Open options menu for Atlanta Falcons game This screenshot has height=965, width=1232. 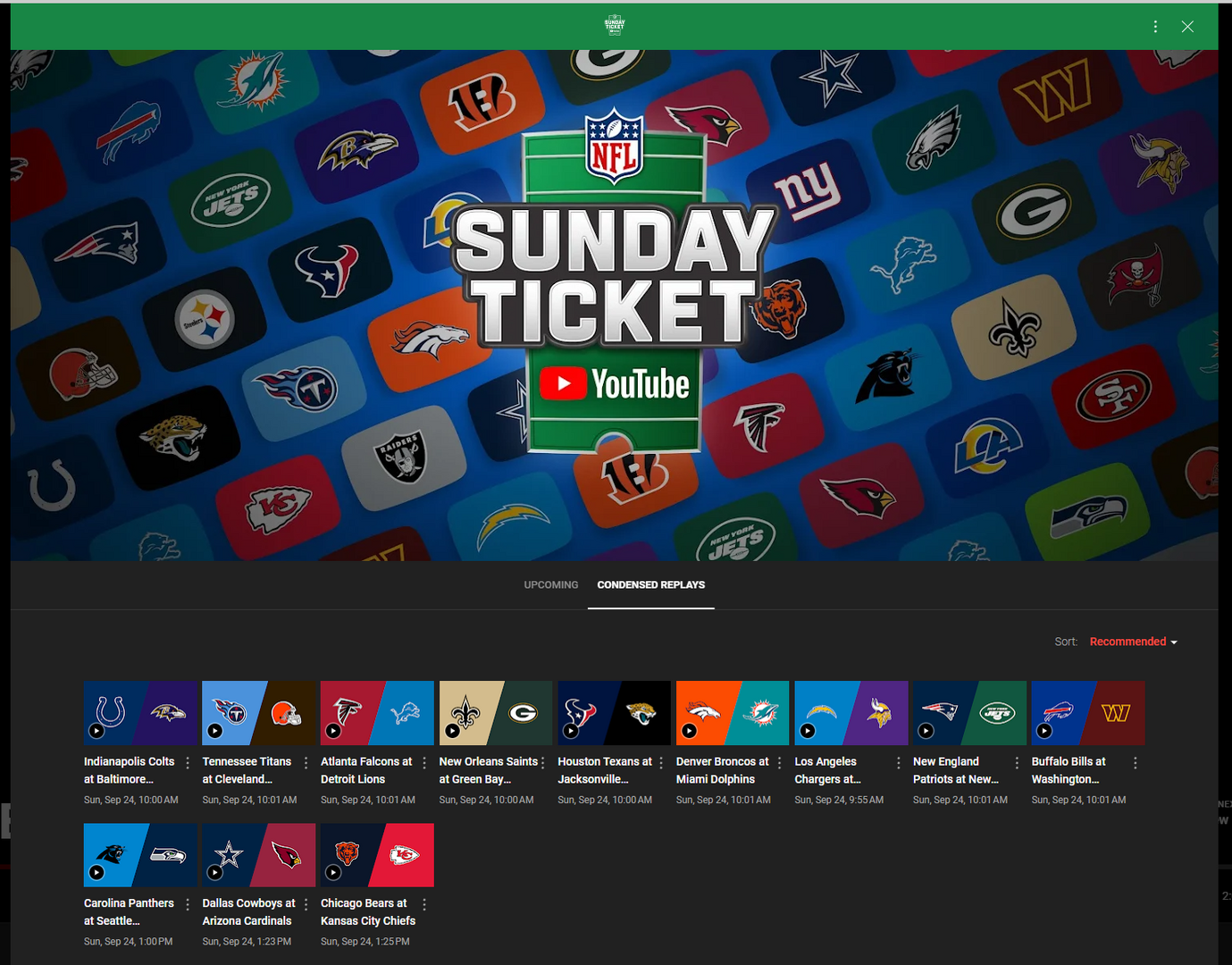click(424, 762)
